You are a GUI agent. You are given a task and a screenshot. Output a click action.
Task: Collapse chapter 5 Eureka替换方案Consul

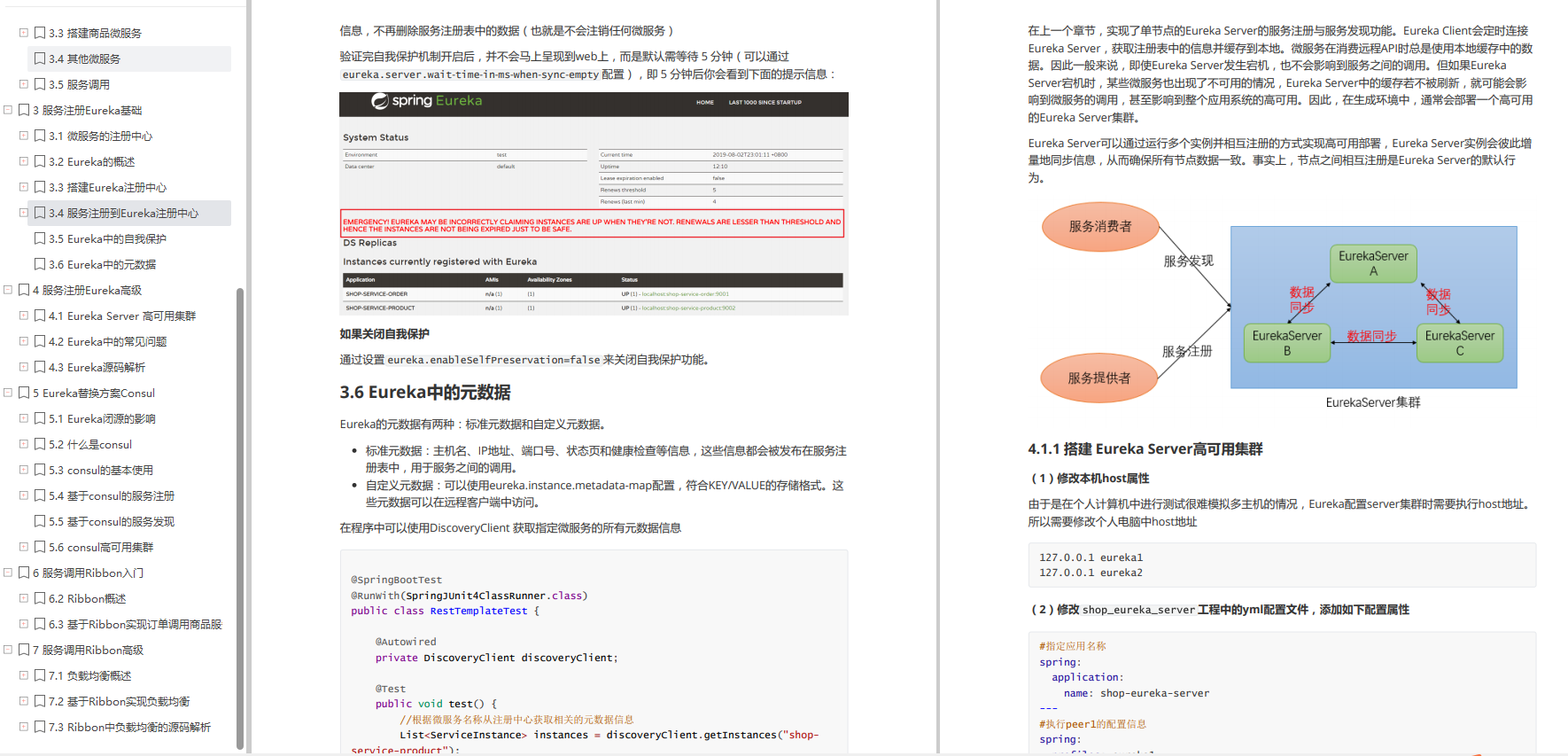click(x=8, y=393)
